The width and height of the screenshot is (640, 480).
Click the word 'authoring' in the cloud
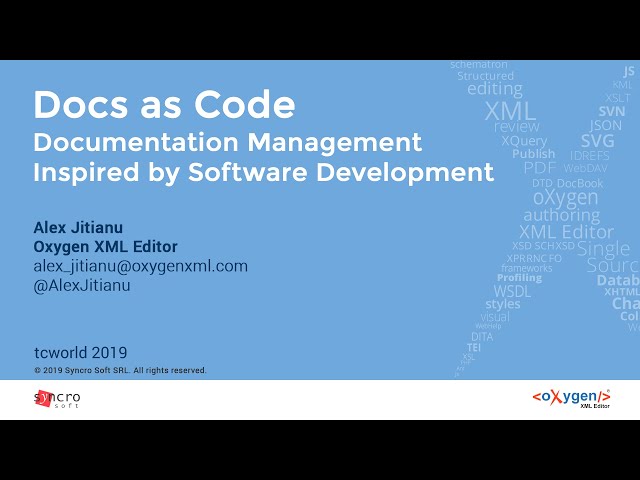pos(562,215)
